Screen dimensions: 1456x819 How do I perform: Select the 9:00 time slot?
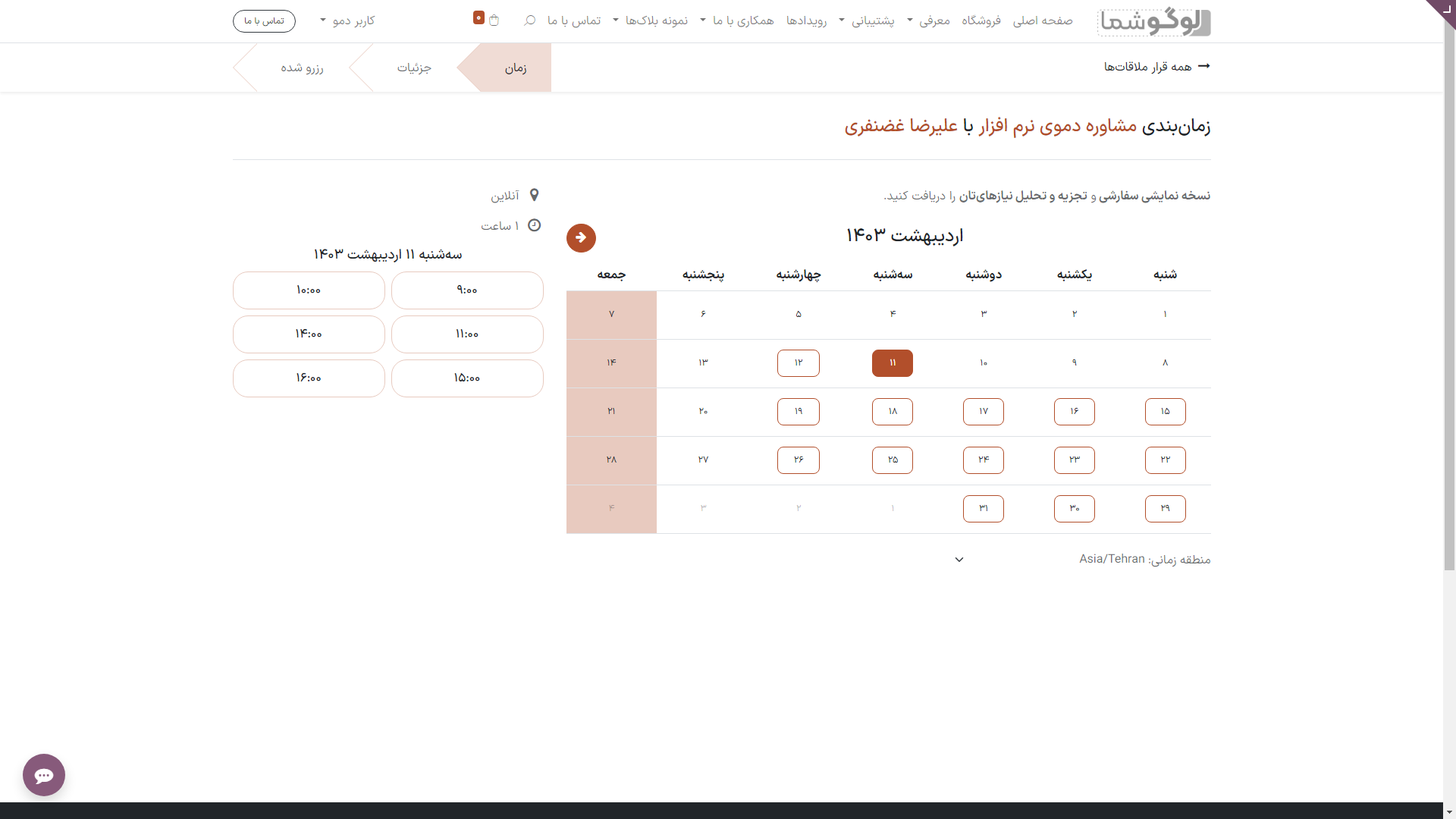(467, 290)
